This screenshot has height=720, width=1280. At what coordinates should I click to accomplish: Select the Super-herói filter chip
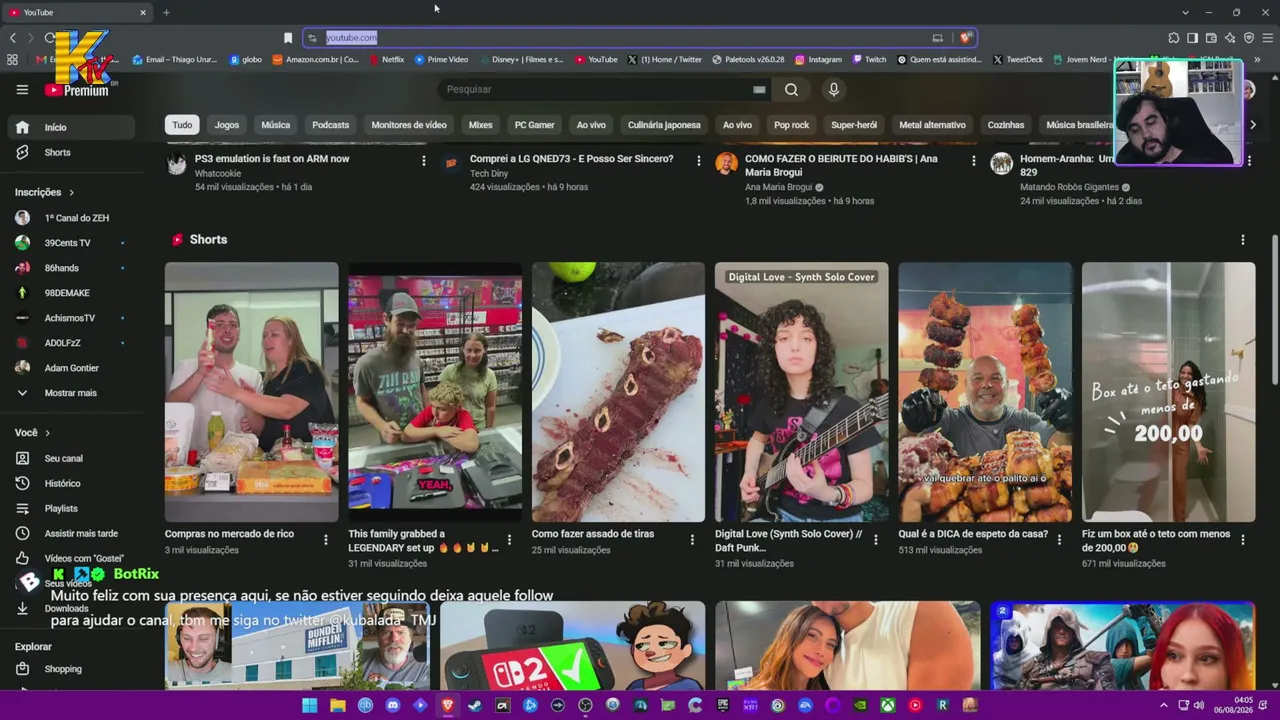854,125
